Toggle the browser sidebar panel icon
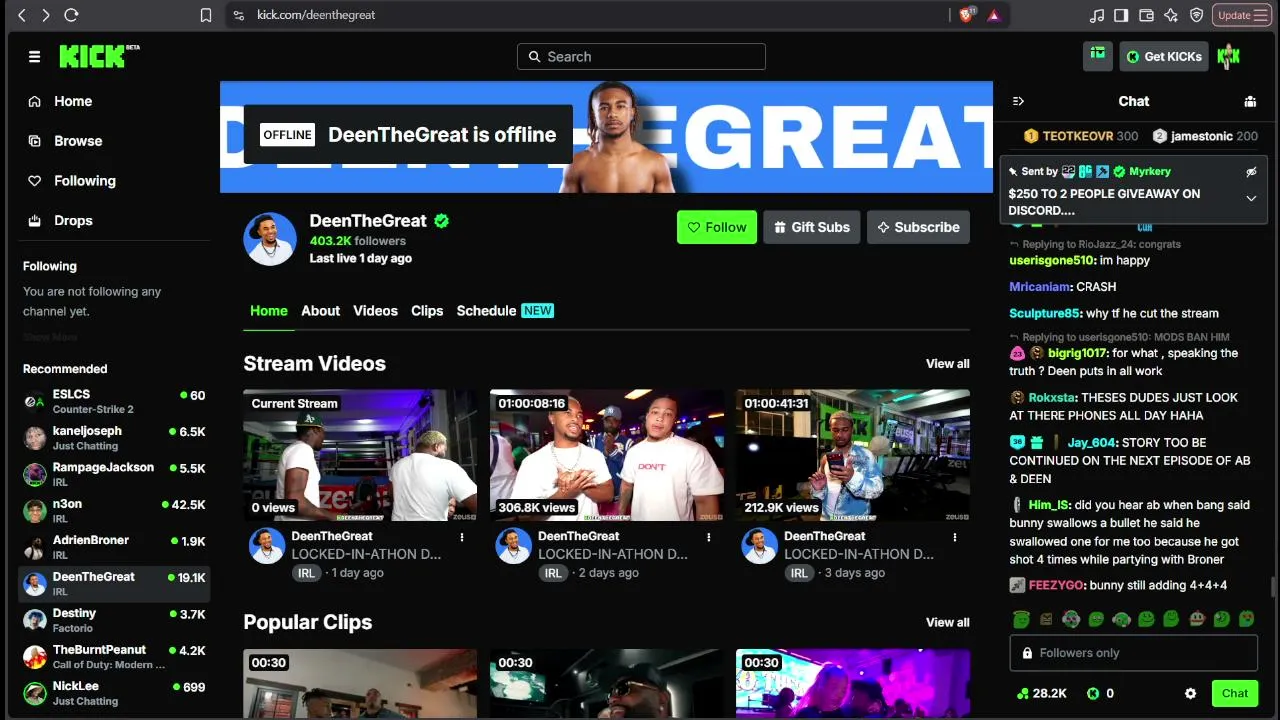The width and height of the screenshot is (1280, 720). pyautogui.click(x=1121, y=15)
